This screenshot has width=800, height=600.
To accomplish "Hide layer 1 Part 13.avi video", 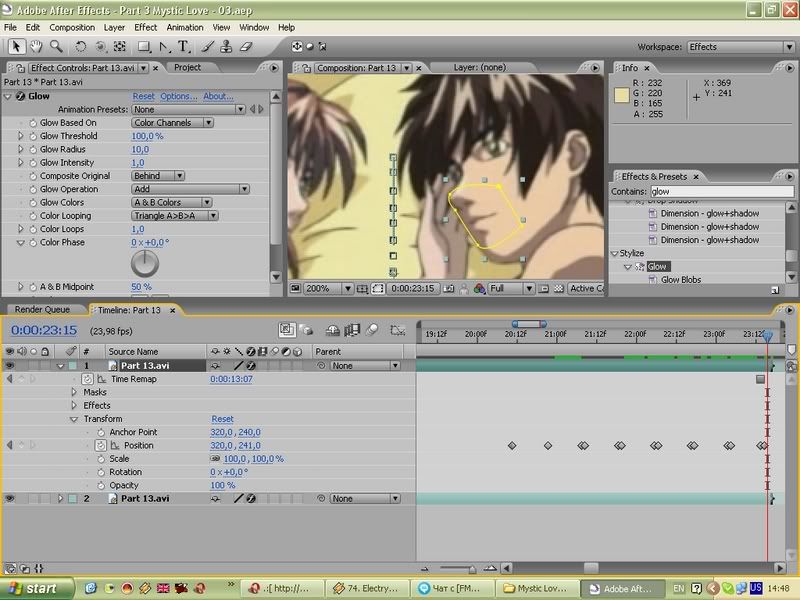I will pyautogui.click(x=10, y=366).
